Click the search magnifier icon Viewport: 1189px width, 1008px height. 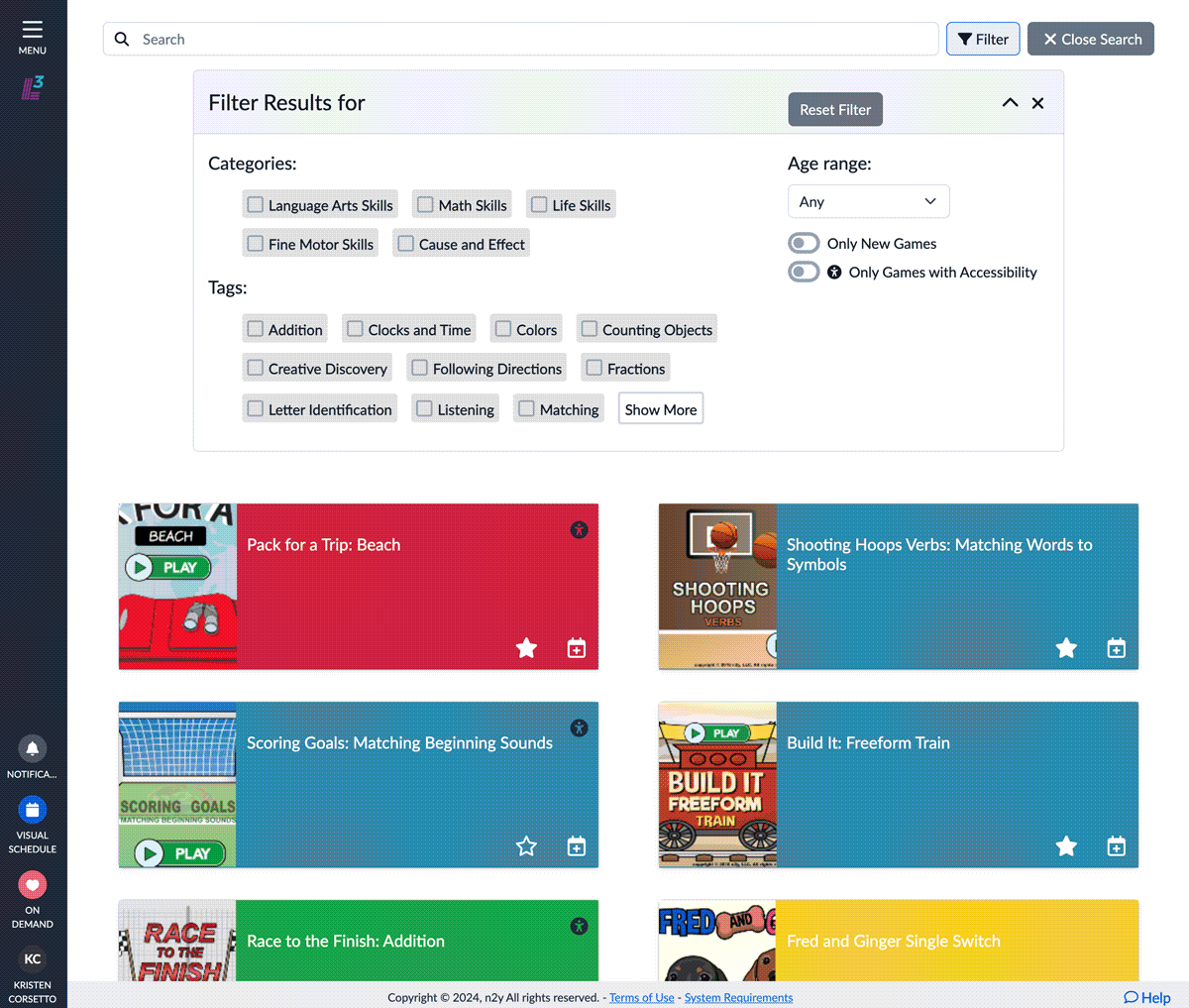(122, 39)
